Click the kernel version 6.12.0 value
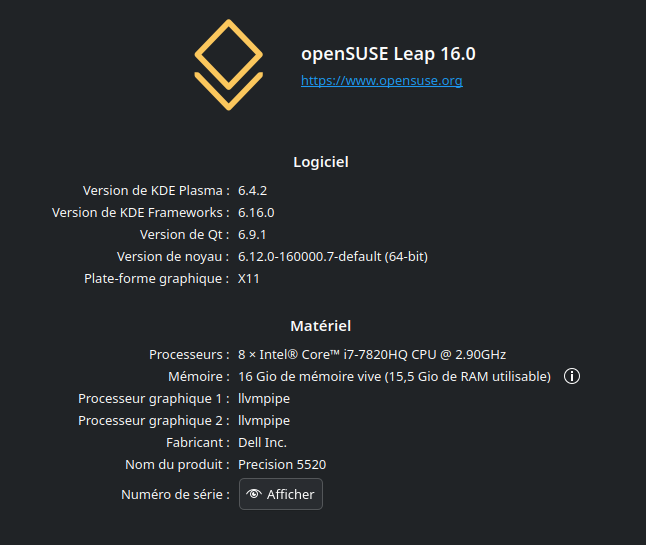The image size is (646, 545). 332,256
